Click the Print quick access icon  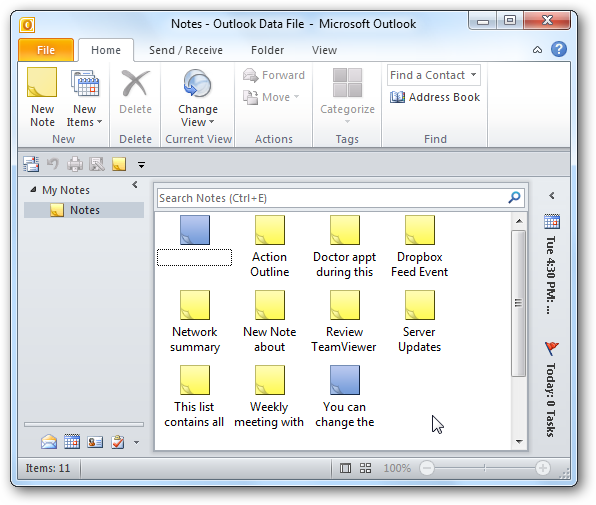tap(75, 164)
